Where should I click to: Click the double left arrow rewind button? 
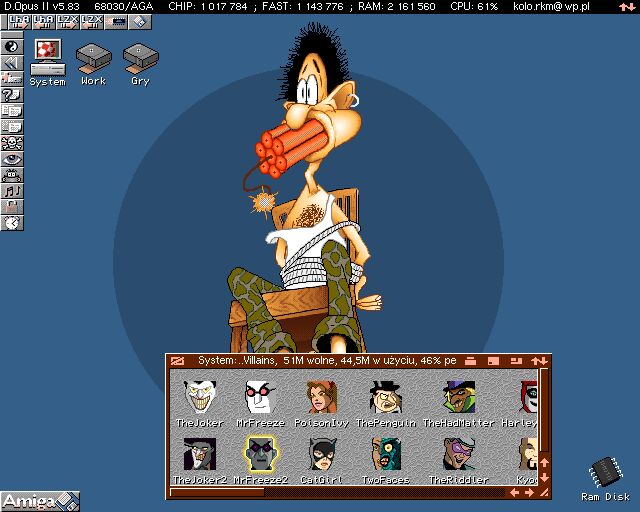pos(12,63)
